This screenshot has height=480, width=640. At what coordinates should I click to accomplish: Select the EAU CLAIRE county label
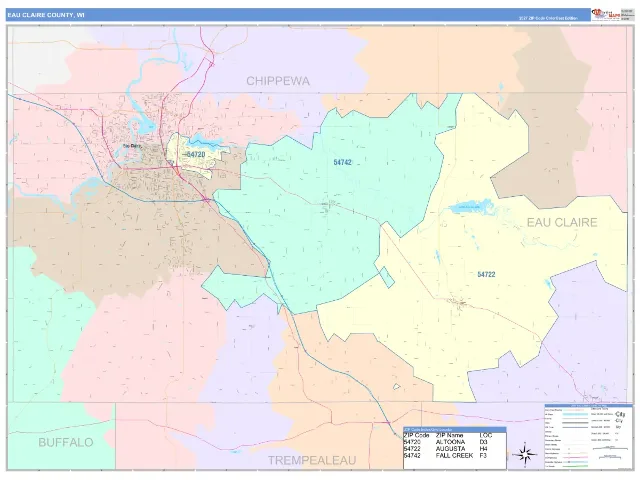[x=562, y=222]
